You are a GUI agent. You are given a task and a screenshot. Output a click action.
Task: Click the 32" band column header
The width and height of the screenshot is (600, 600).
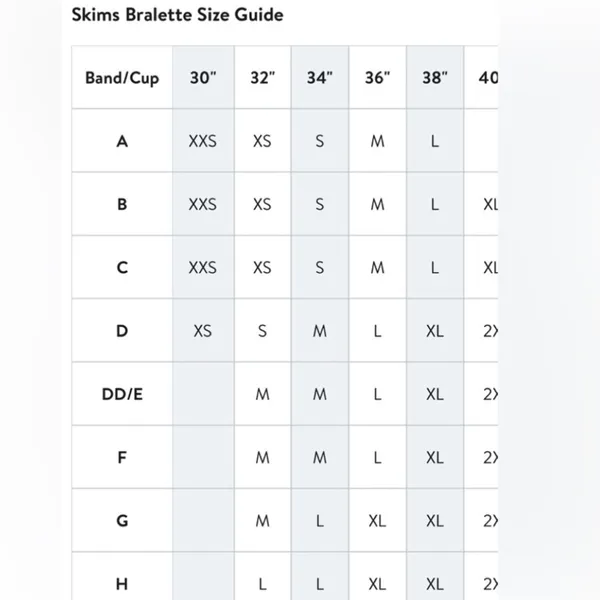point(262,78)
